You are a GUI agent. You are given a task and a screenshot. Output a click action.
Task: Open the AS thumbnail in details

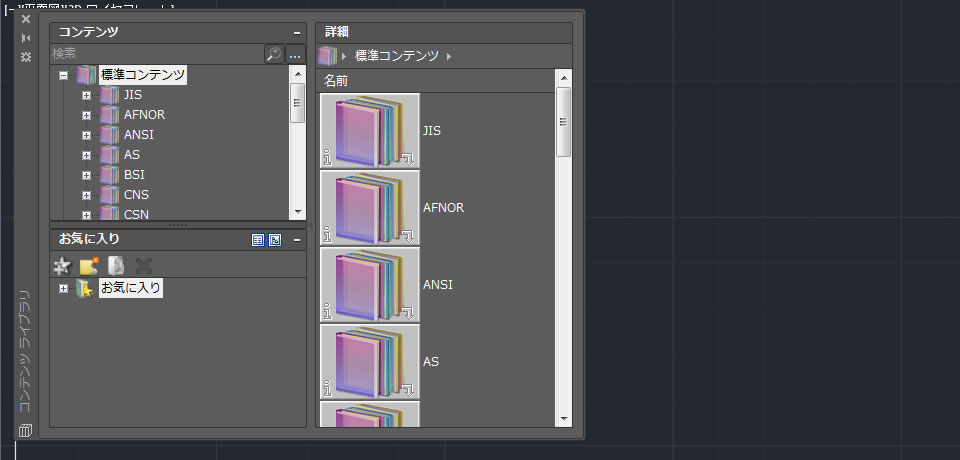coord(370,362)
